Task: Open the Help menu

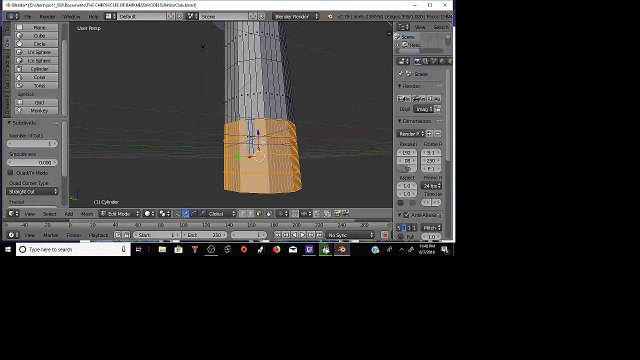Action: pyautogui.click(x=93, y=16)
